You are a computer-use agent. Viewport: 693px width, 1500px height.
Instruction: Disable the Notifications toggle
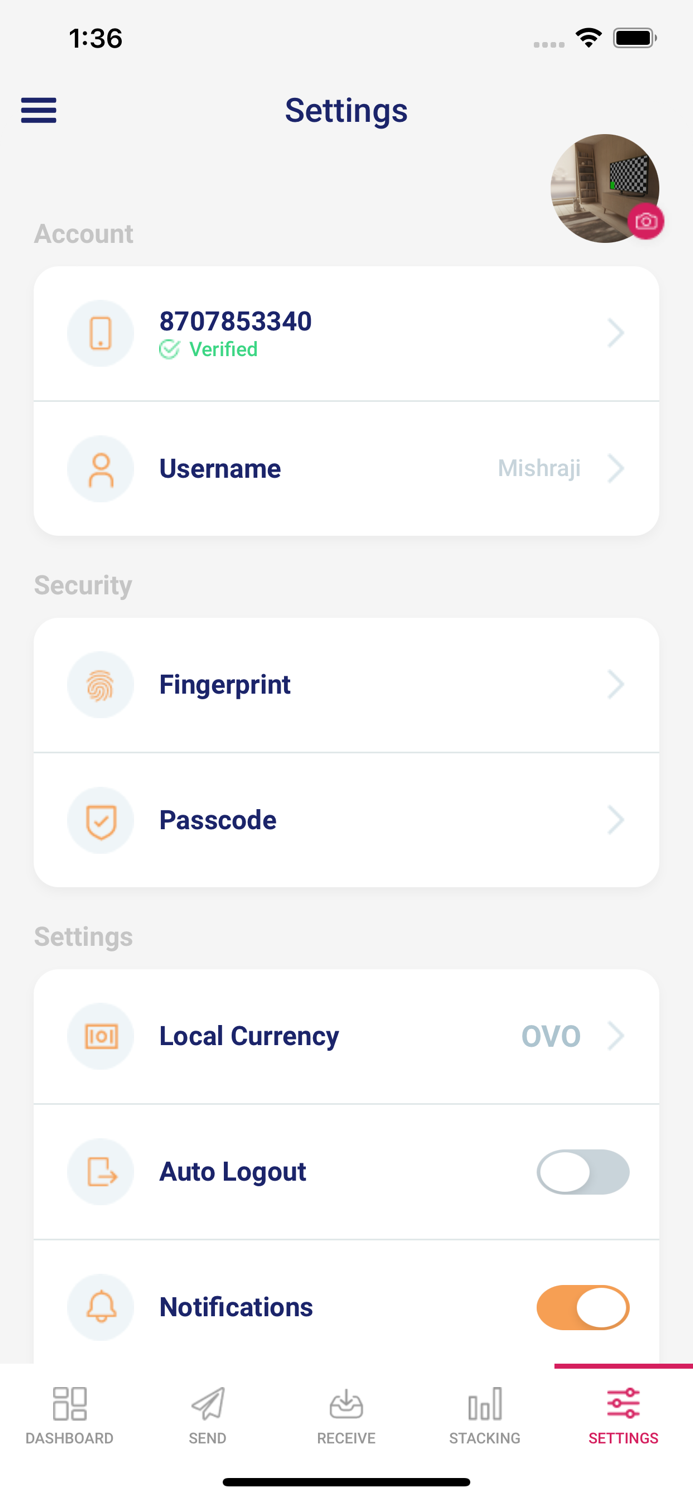[x=583, y=1307]
